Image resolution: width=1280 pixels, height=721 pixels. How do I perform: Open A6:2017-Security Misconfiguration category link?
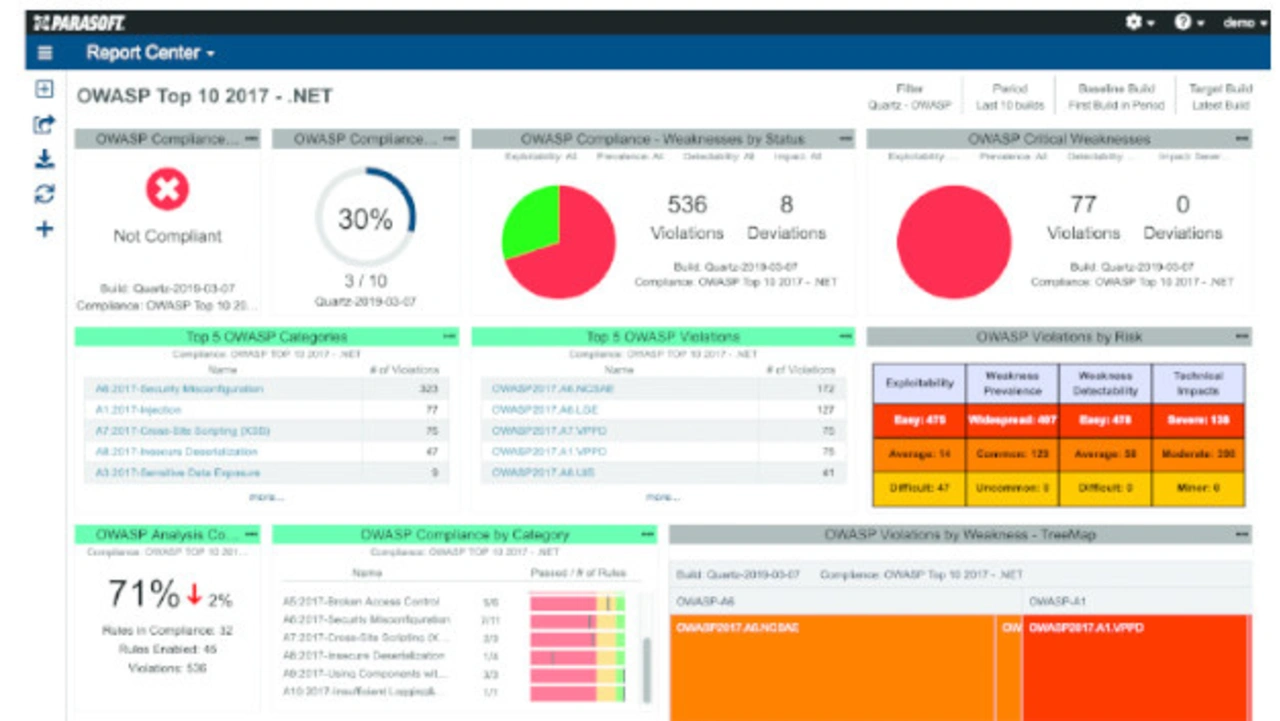(179, 389)
